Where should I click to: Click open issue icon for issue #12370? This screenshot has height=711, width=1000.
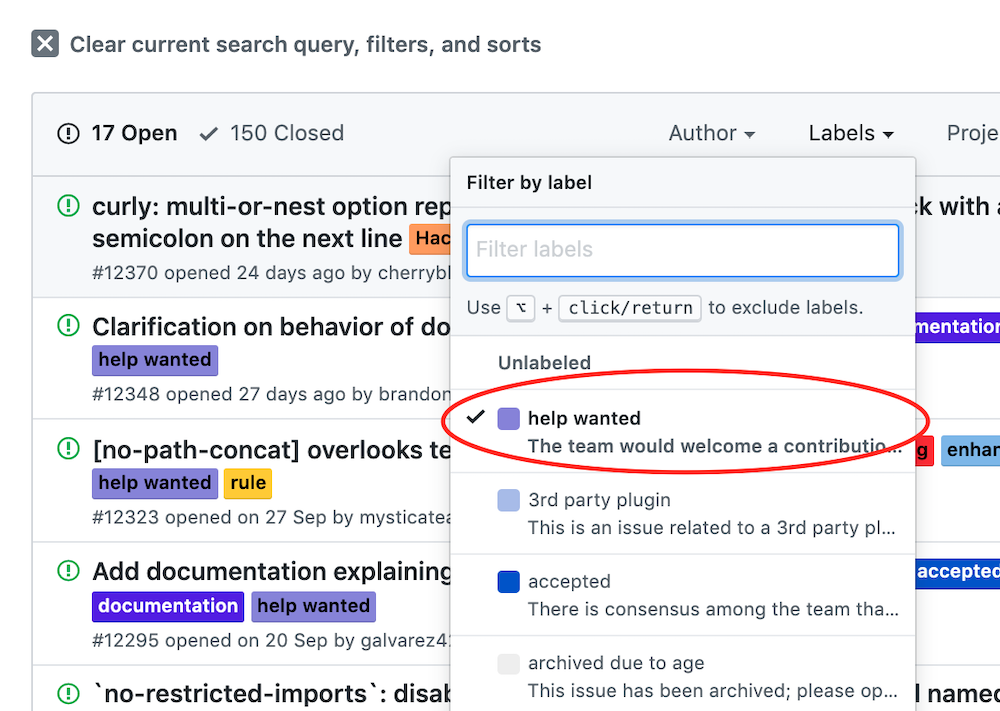point(68,206)
